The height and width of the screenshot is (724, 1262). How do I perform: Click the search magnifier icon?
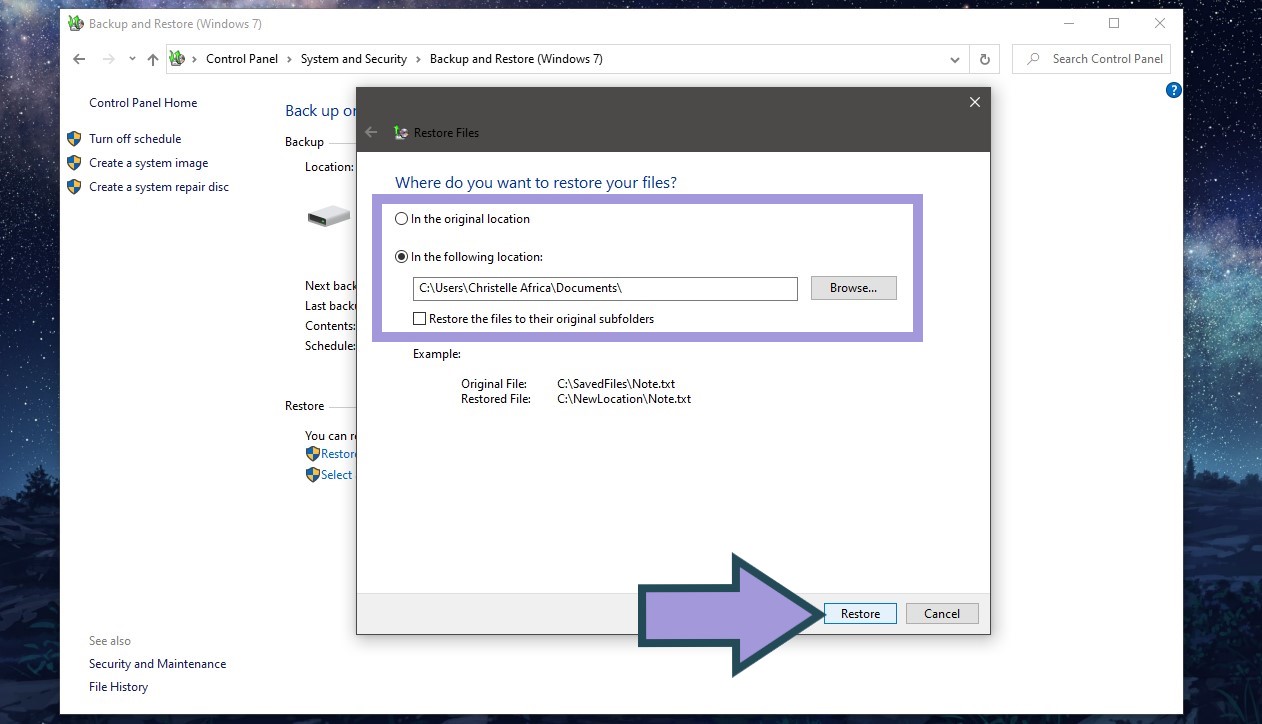click(1034, 59)
